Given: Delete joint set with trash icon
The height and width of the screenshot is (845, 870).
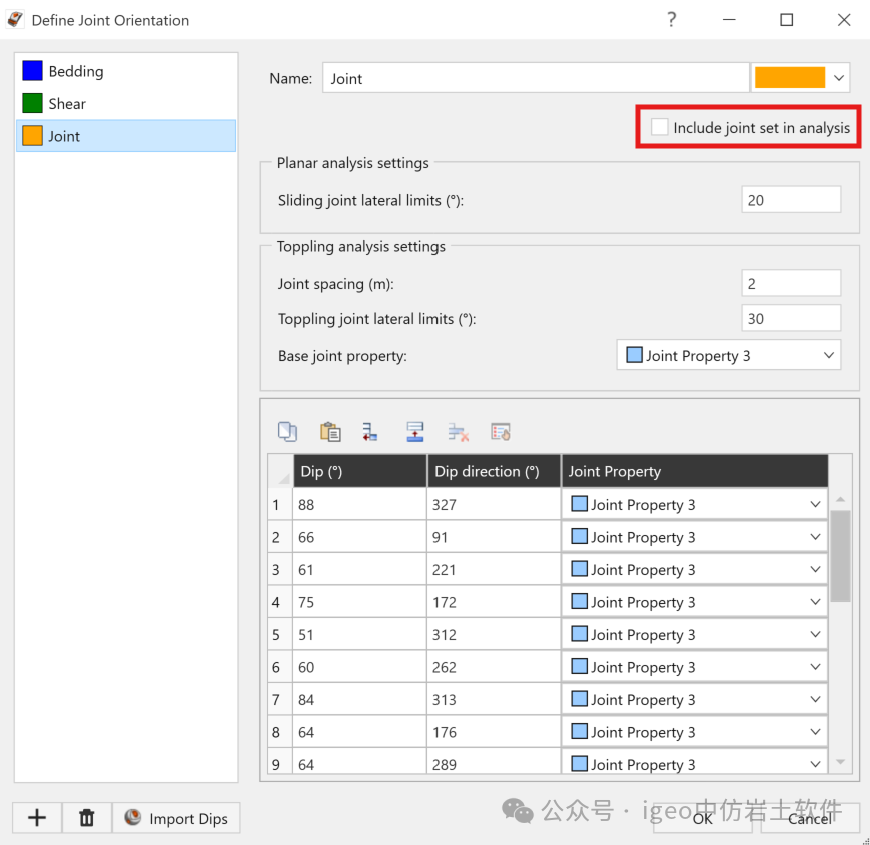Looking at the screenshot, I should click(87, 817).
